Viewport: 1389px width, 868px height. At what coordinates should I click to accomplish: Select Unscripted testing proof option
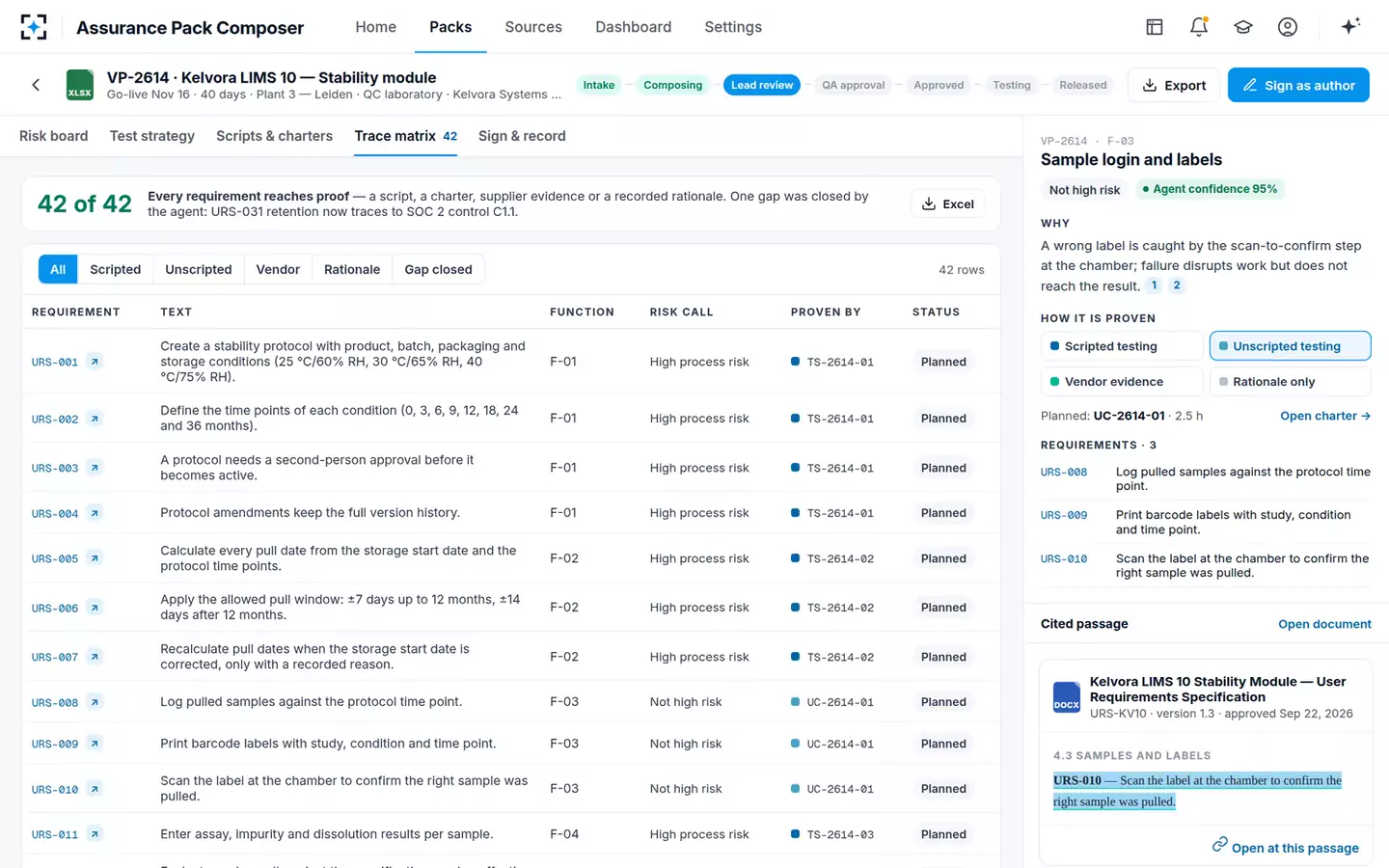tap(1290, 346)
